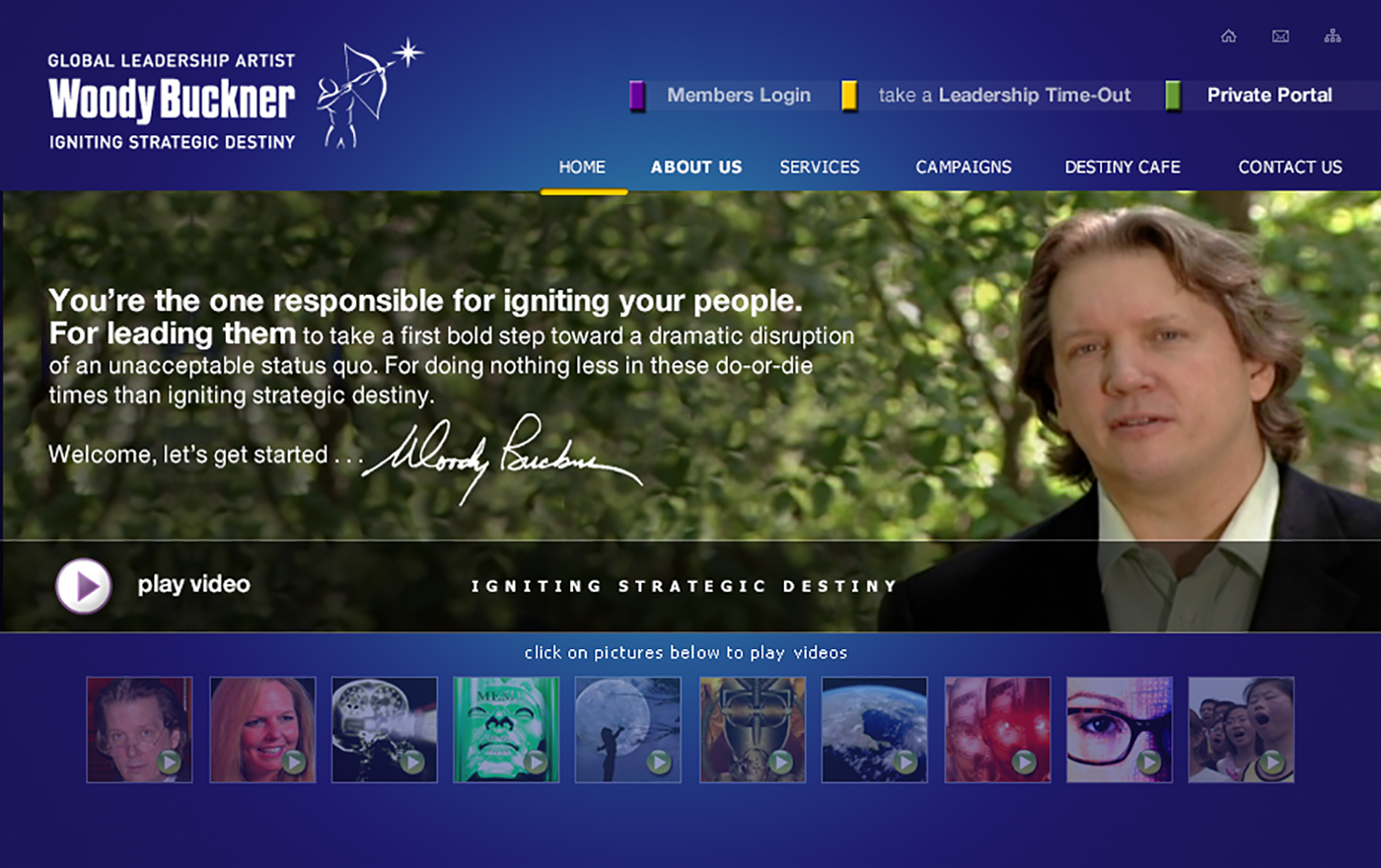Go to the Private Portal
The height and width of the screenshot is (868, 1381).
(x=1270, y=96)
